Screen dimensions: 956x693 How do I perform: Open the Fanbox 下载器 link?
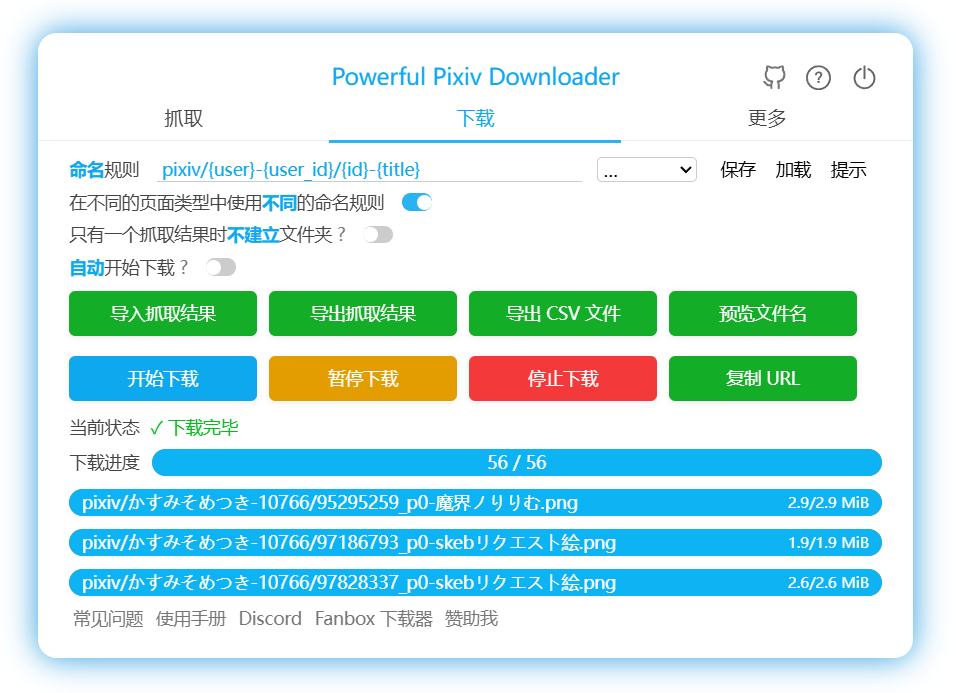pyautogui.click(x=374, y=619)
